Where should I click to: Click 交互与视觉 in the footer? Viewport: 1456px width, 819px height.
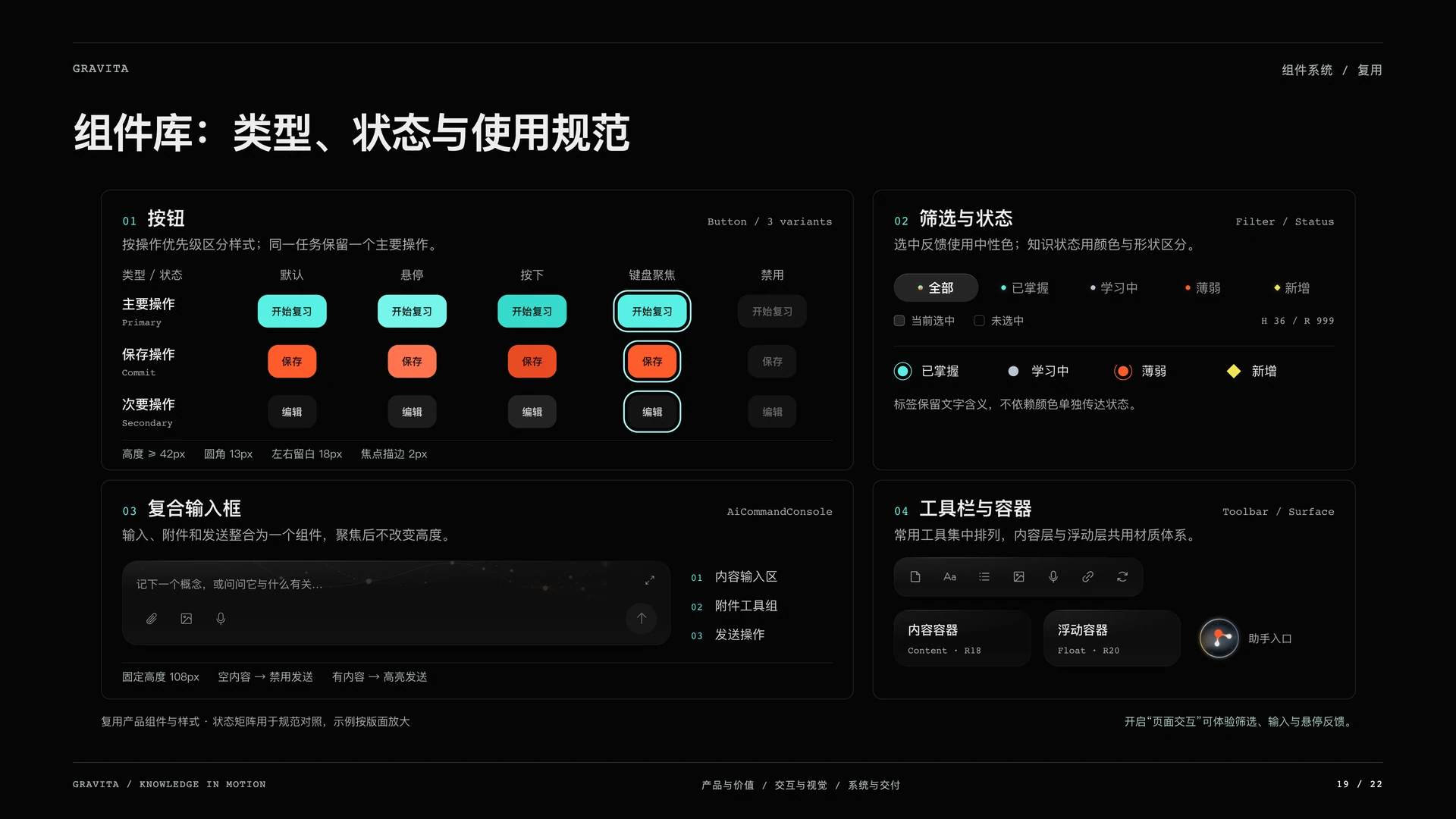coord(801,785)
